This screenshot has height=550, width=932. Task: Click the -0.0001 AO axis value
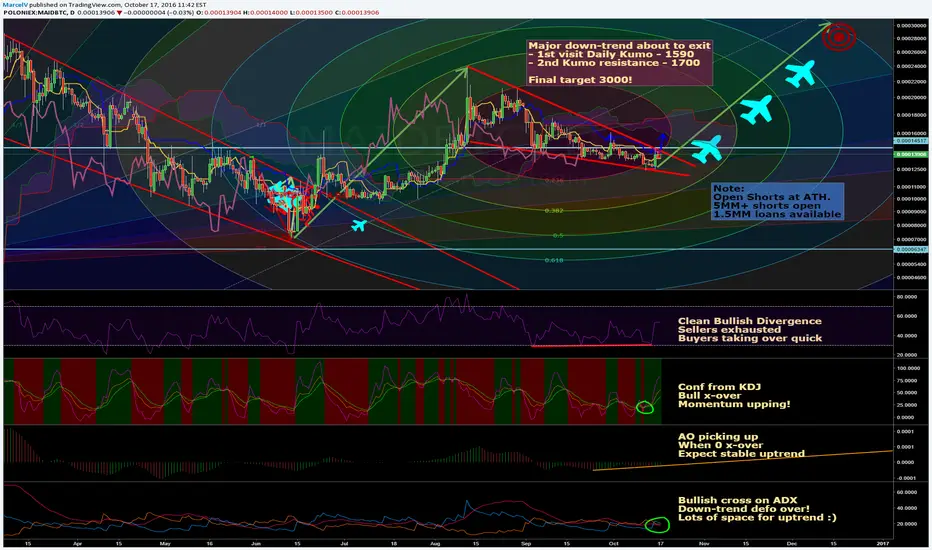[905, 477]
